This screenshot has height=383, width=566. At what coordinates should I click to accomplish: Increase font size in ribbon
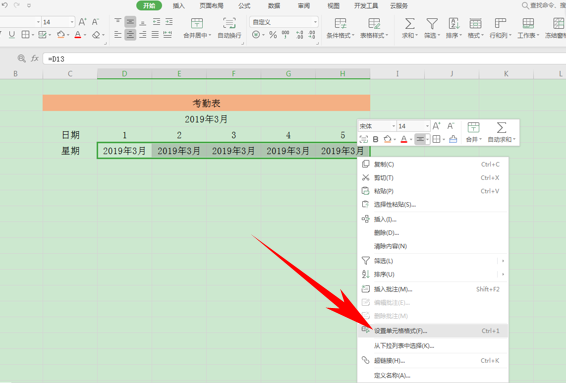[82, 22]
